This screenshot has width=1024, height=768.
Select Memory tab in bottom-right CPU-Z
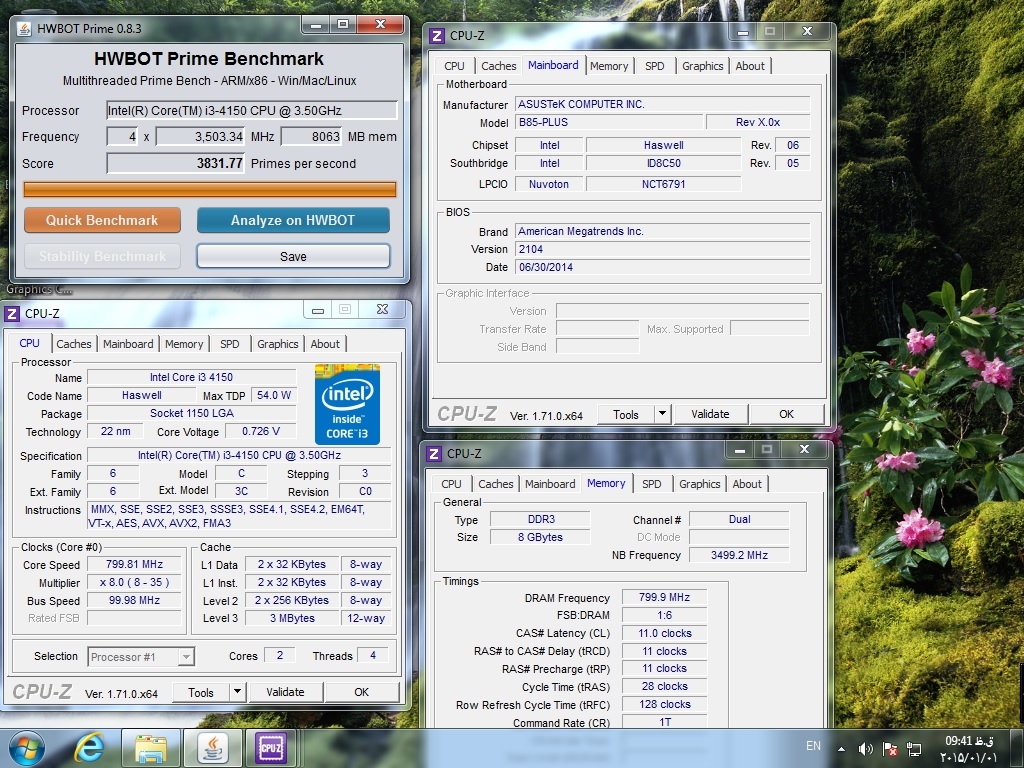[606, 483]
